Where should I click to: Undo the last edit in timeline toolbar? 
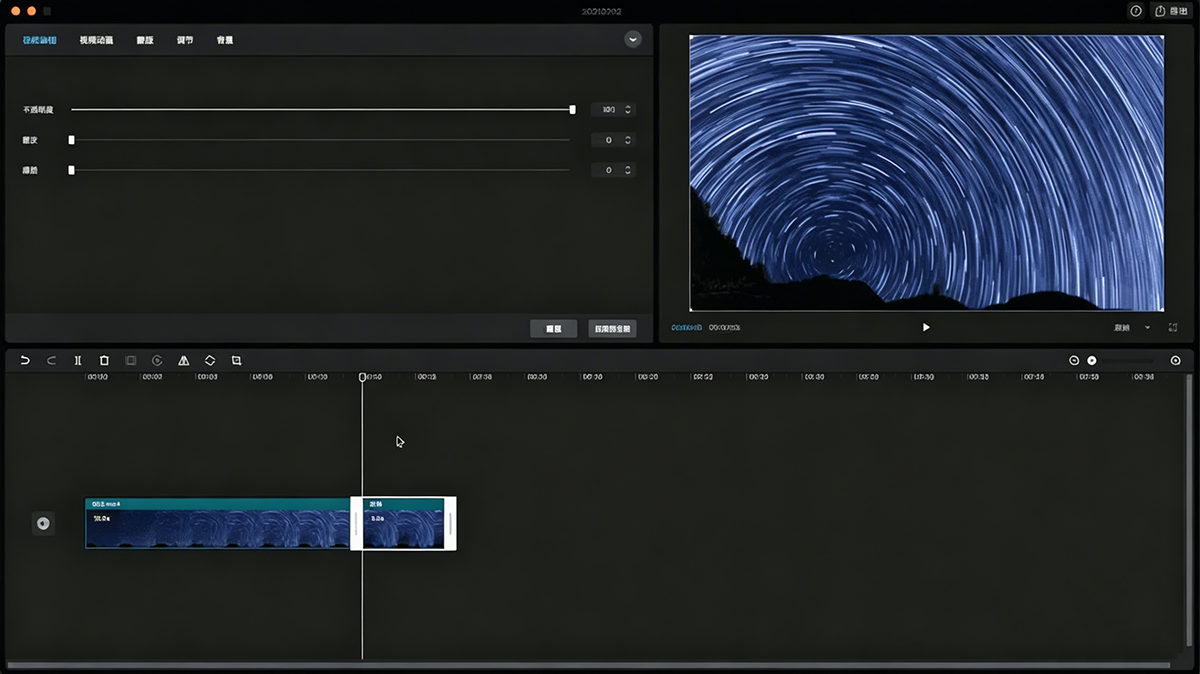tap(25, 360)
